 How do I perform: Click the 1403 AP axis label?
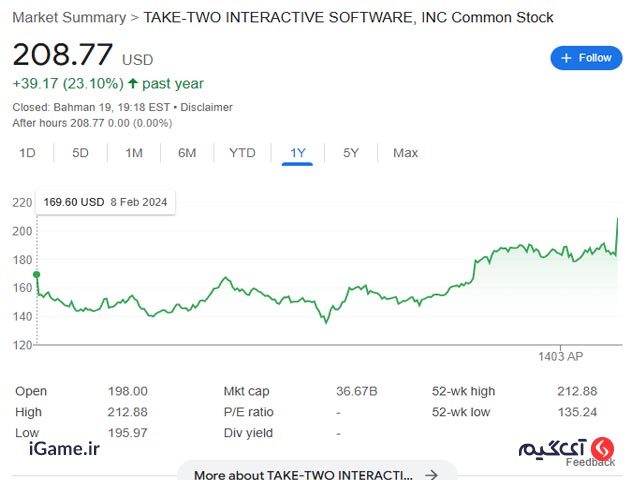pos(560,357)
